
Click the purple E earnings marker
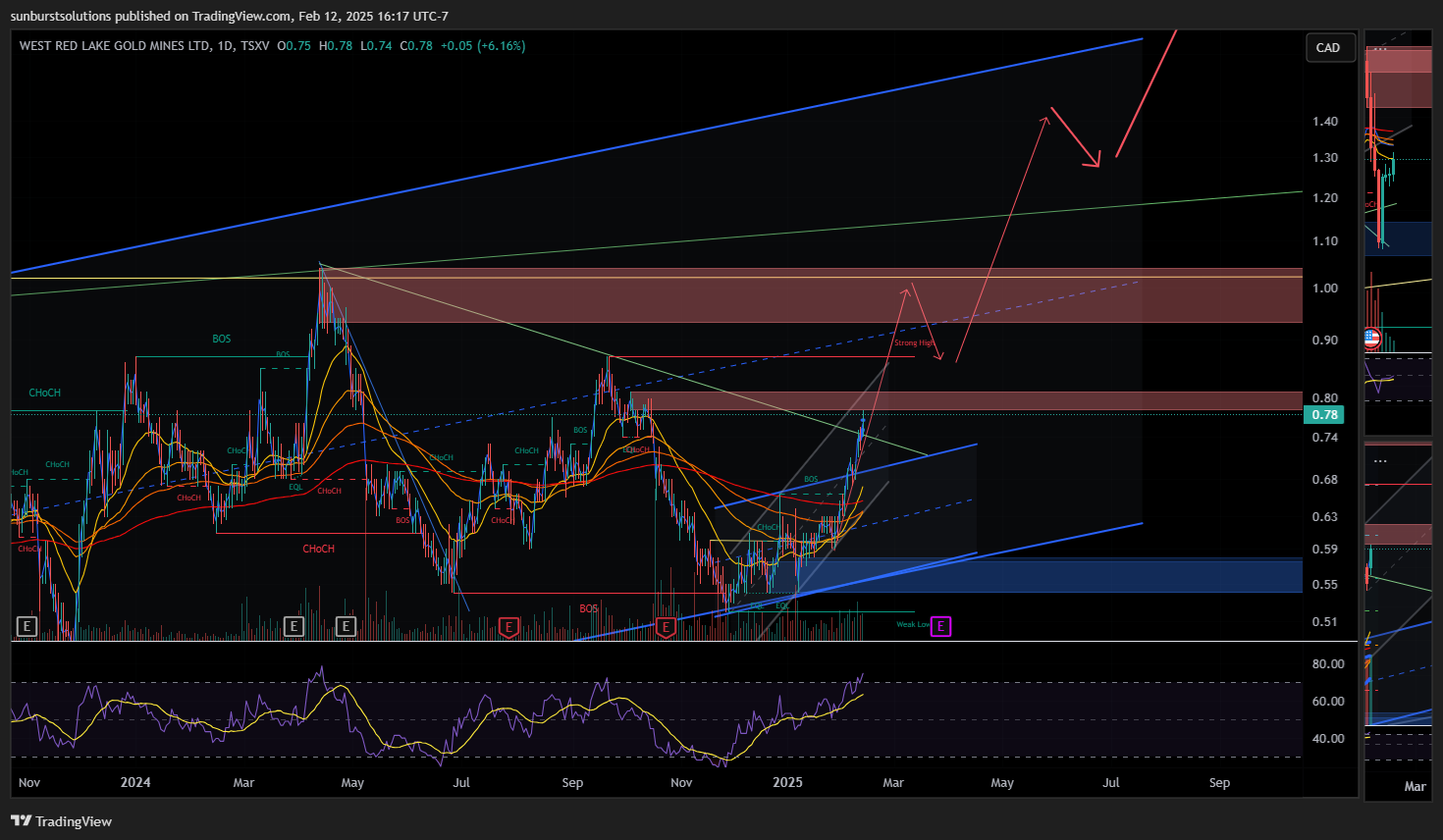pyautogui.click(x=940, y=626)
